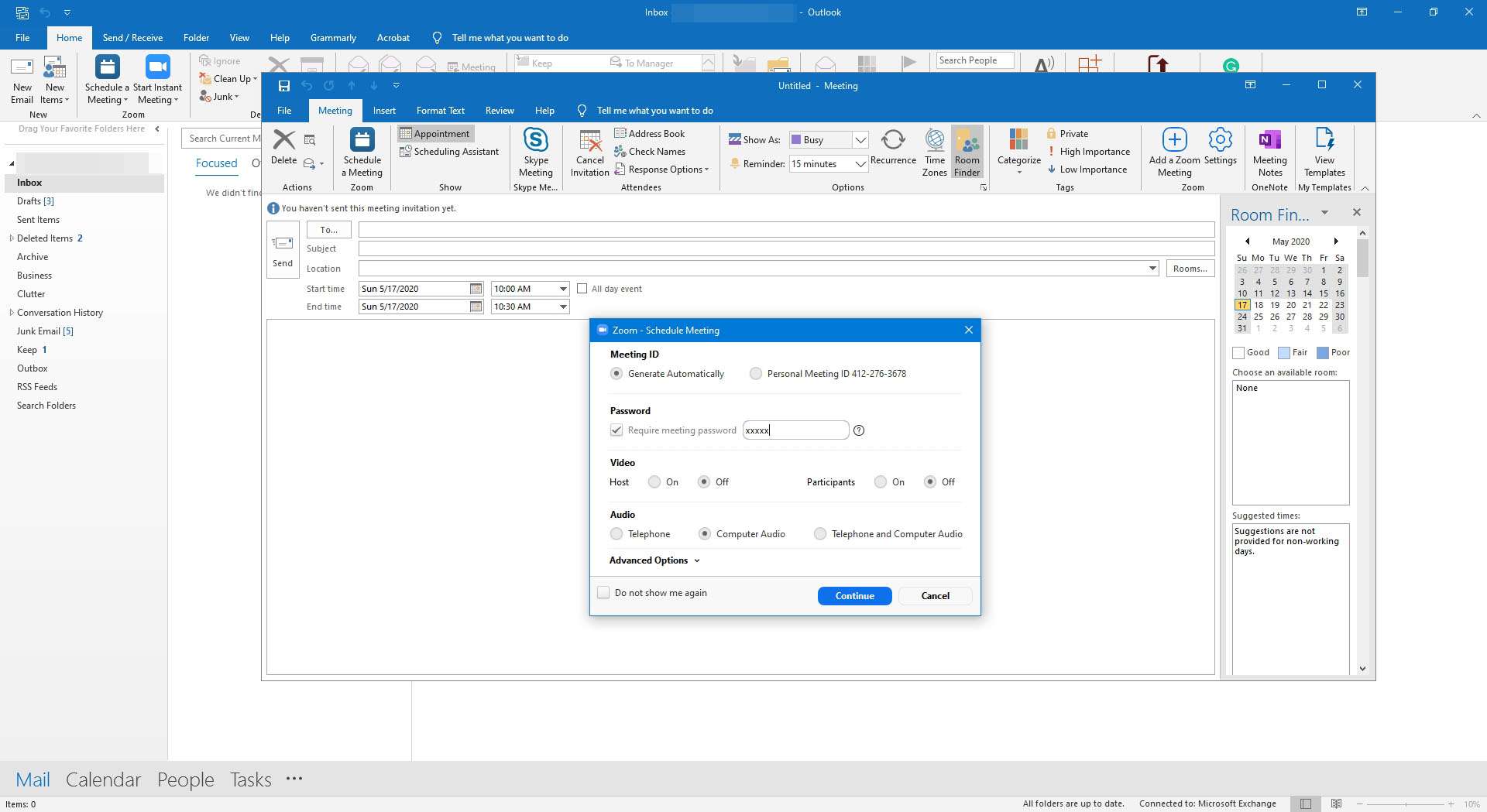Open the Acrobat tab
The width and height of the screenshot is (1487, 812).
coord(393,37)
